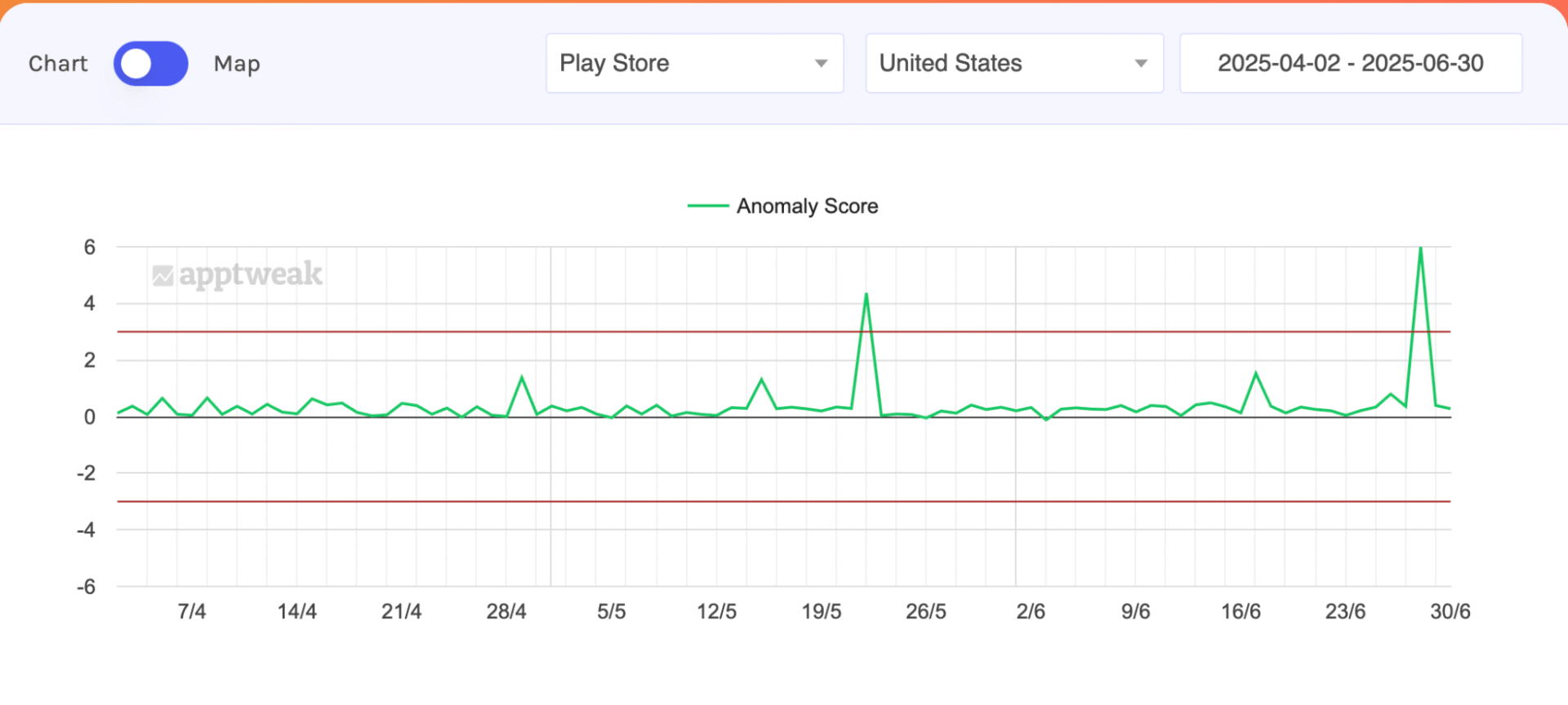
Task: Click the 7/4 x-axis date label
Action: (192, 611)
